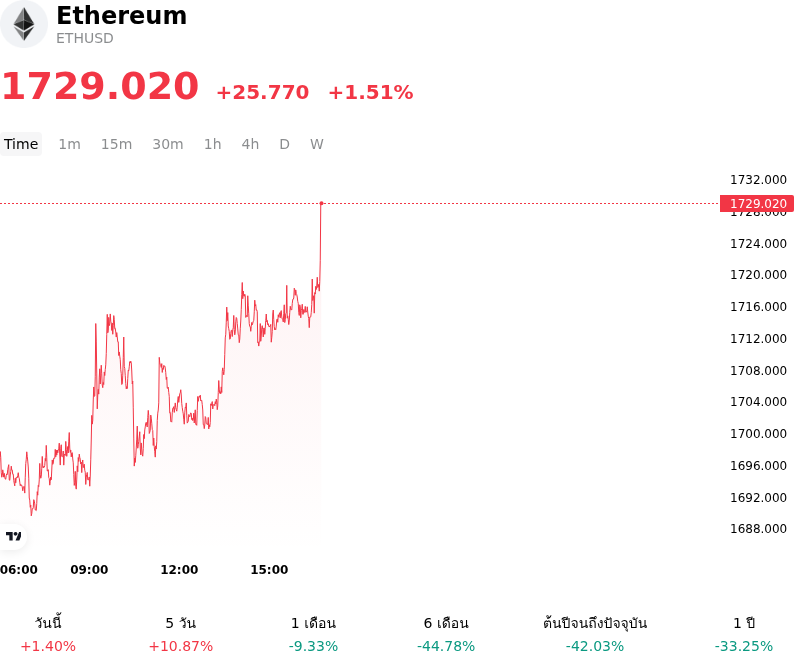Click the 12:00 time axis label

click(179, 570)
